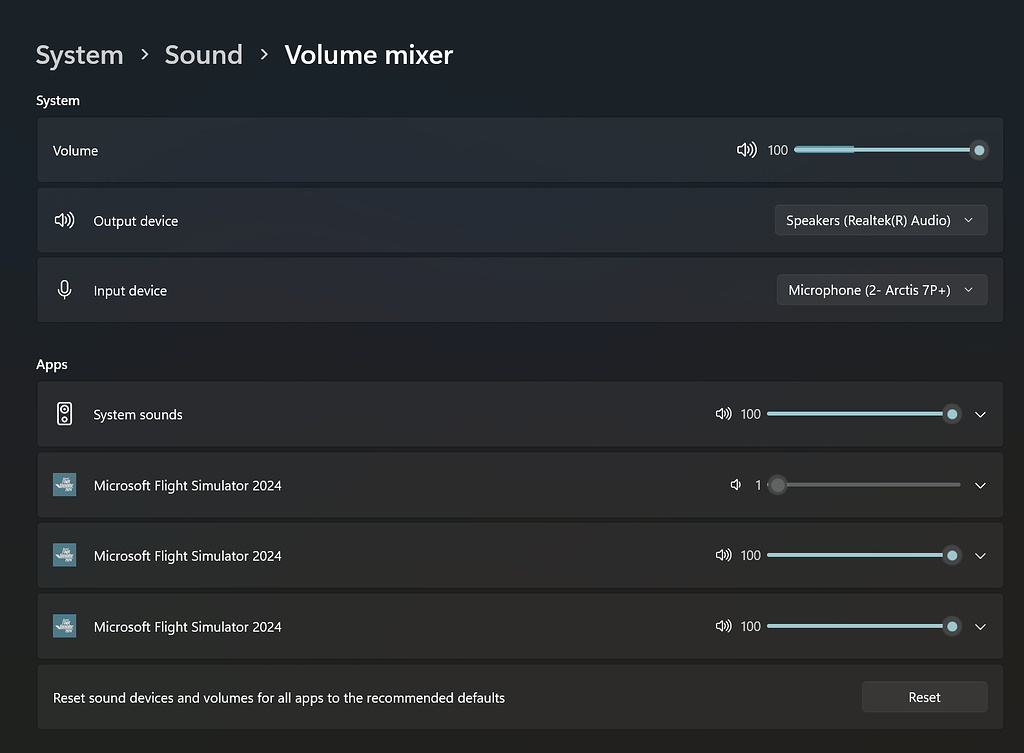Image resolution: width=1024 pixels, height=753 pixels.
Task: Click the Reset button
Action: tap(924, 697)
